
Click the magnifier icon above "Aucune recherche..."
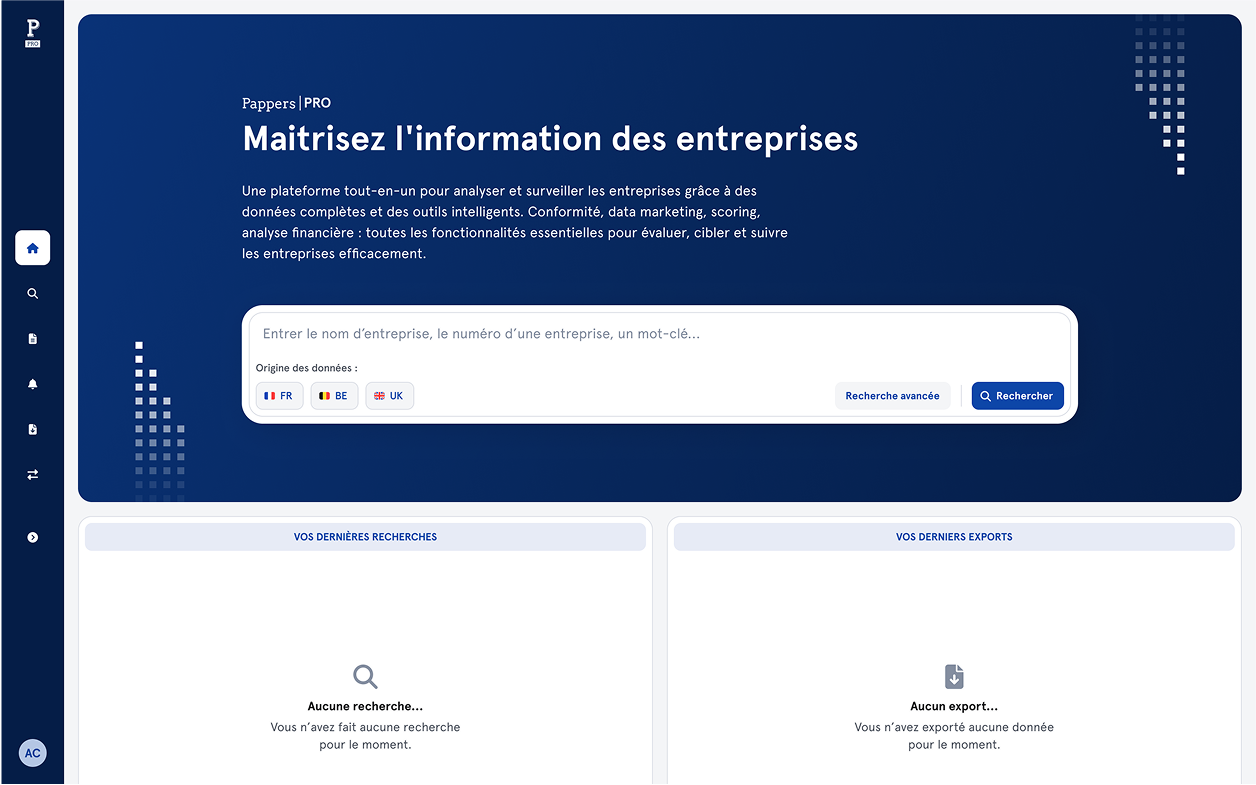coord(366,676)
